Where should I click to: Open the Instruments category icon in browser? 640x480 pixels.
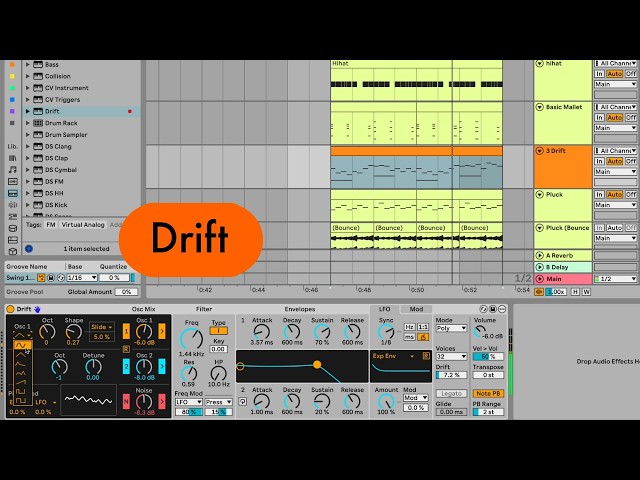(x=13, y=193)
